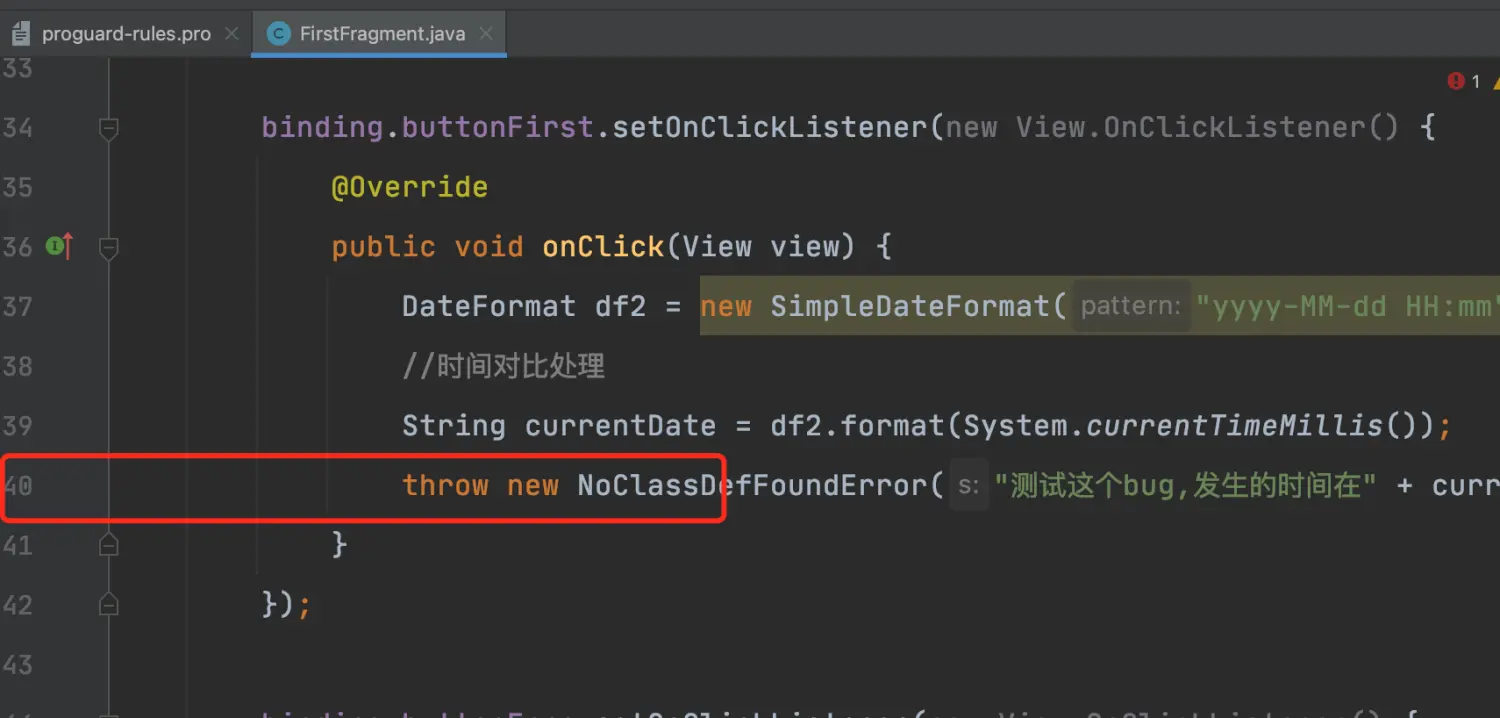Screen dimensions: 1500x718
Task: Close the proguard-rules.pro tab
Action: click(x=232, y=34)
